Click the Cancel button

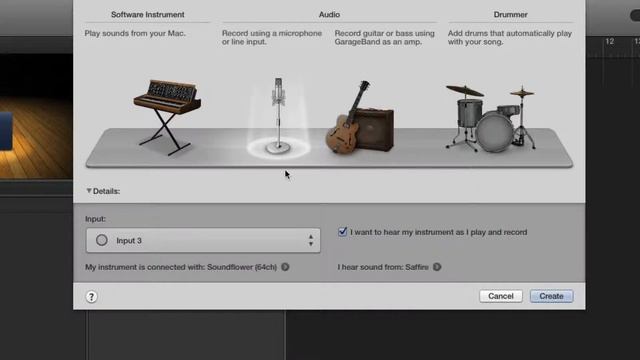[x=501, y=296]
